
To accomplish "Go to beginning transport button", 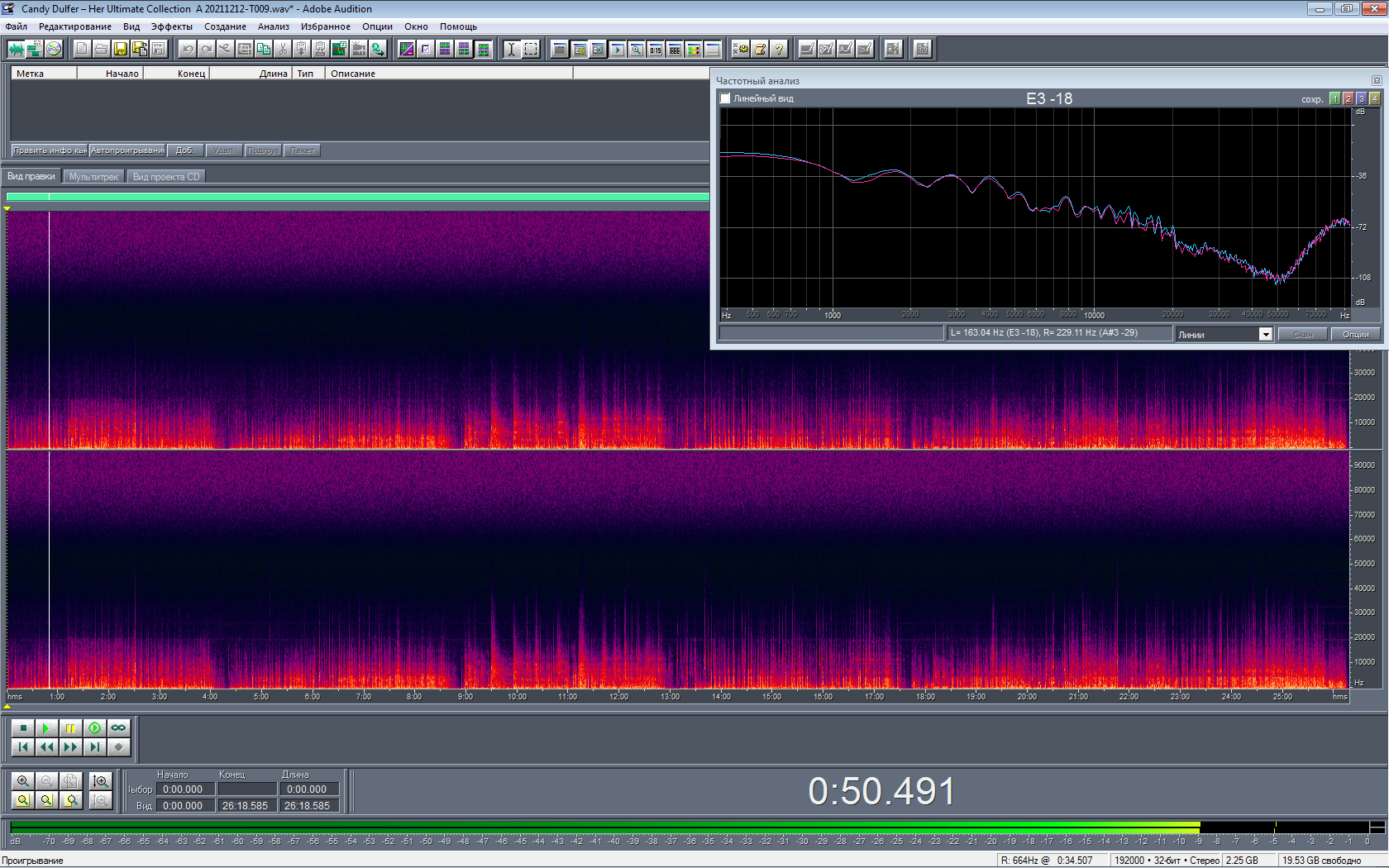I will (x=23, y=747).
